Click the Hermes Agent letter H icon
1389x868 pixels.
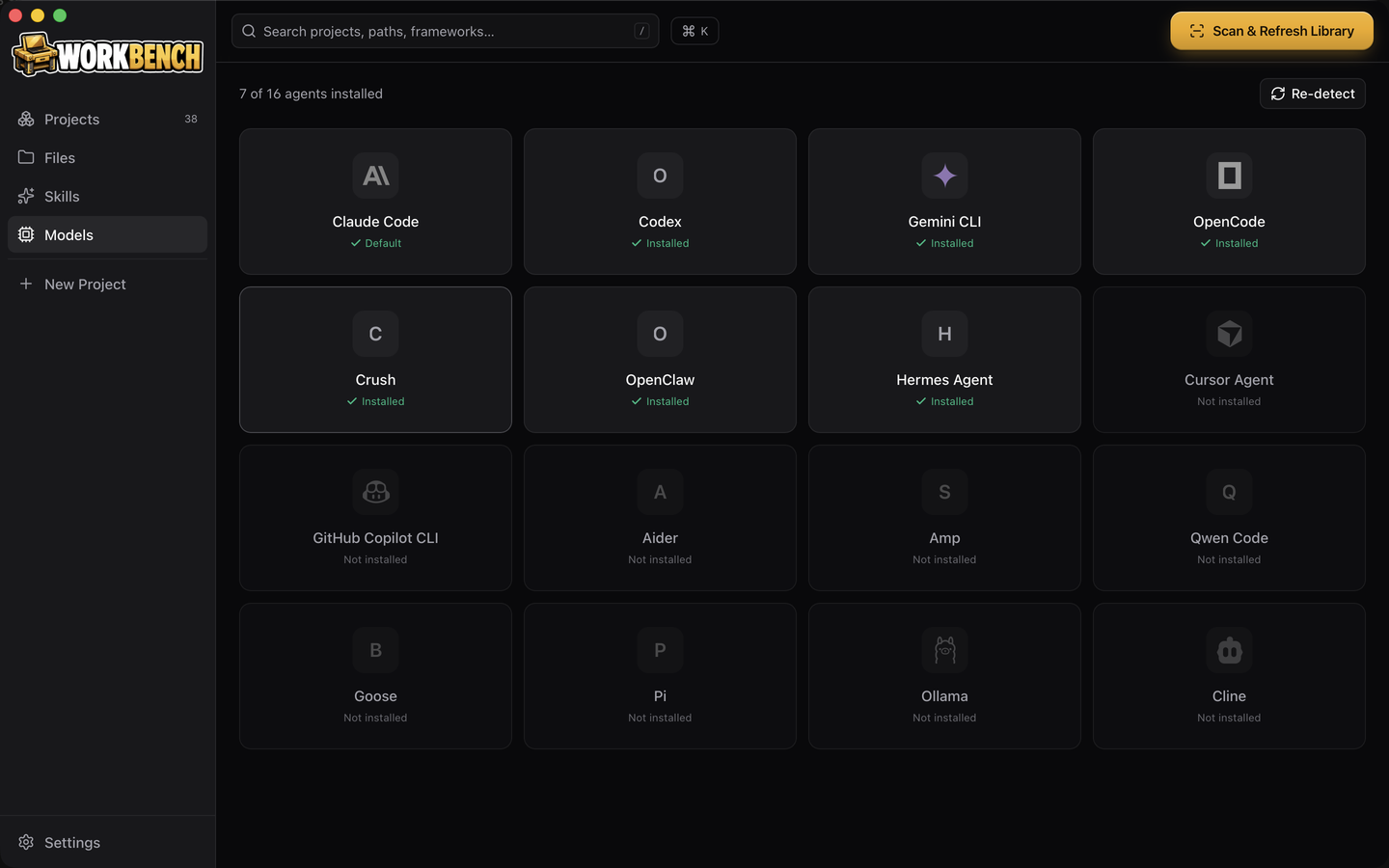944,334
